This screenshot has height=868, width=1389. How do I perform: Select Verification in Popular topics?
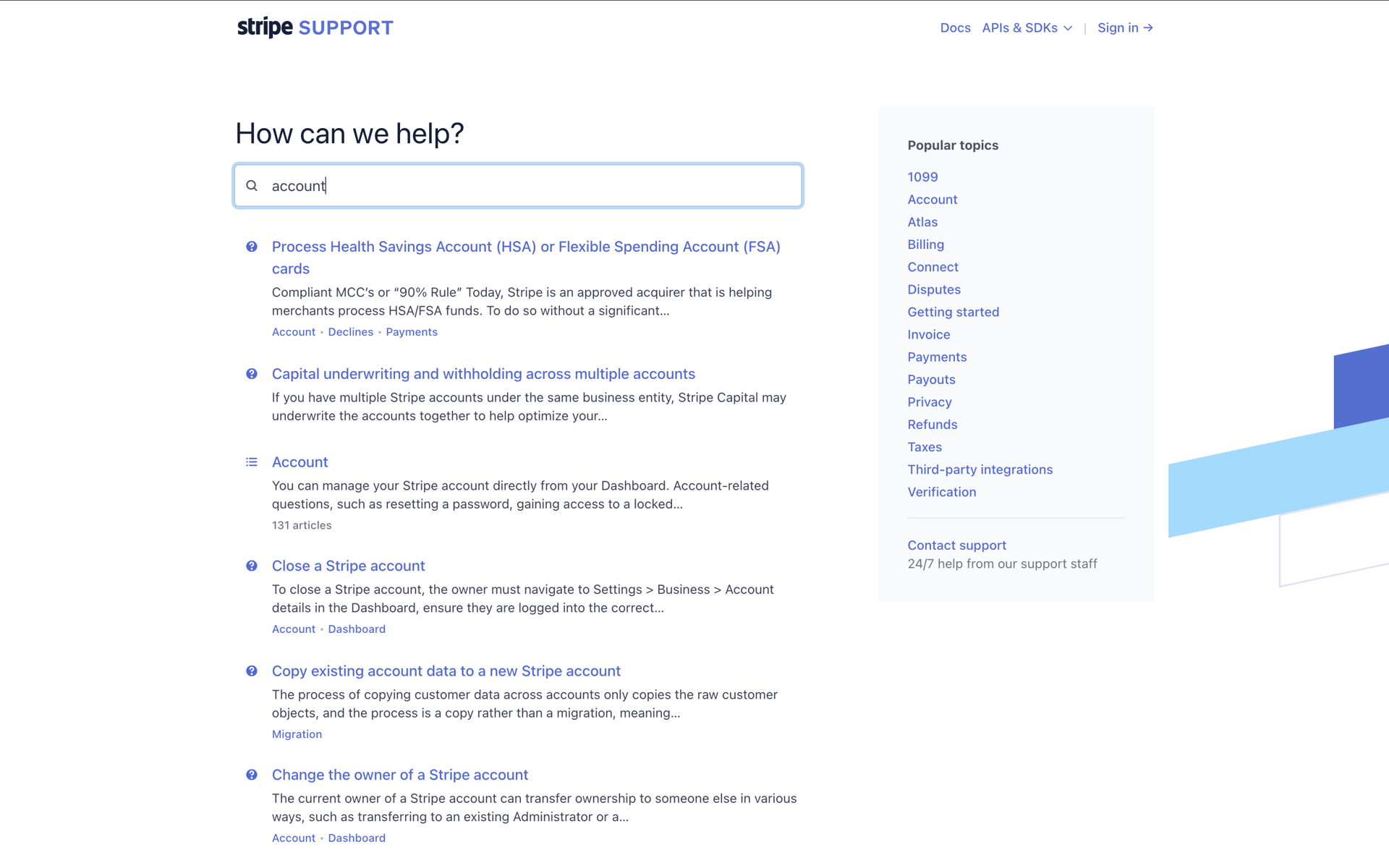point(942,492)
